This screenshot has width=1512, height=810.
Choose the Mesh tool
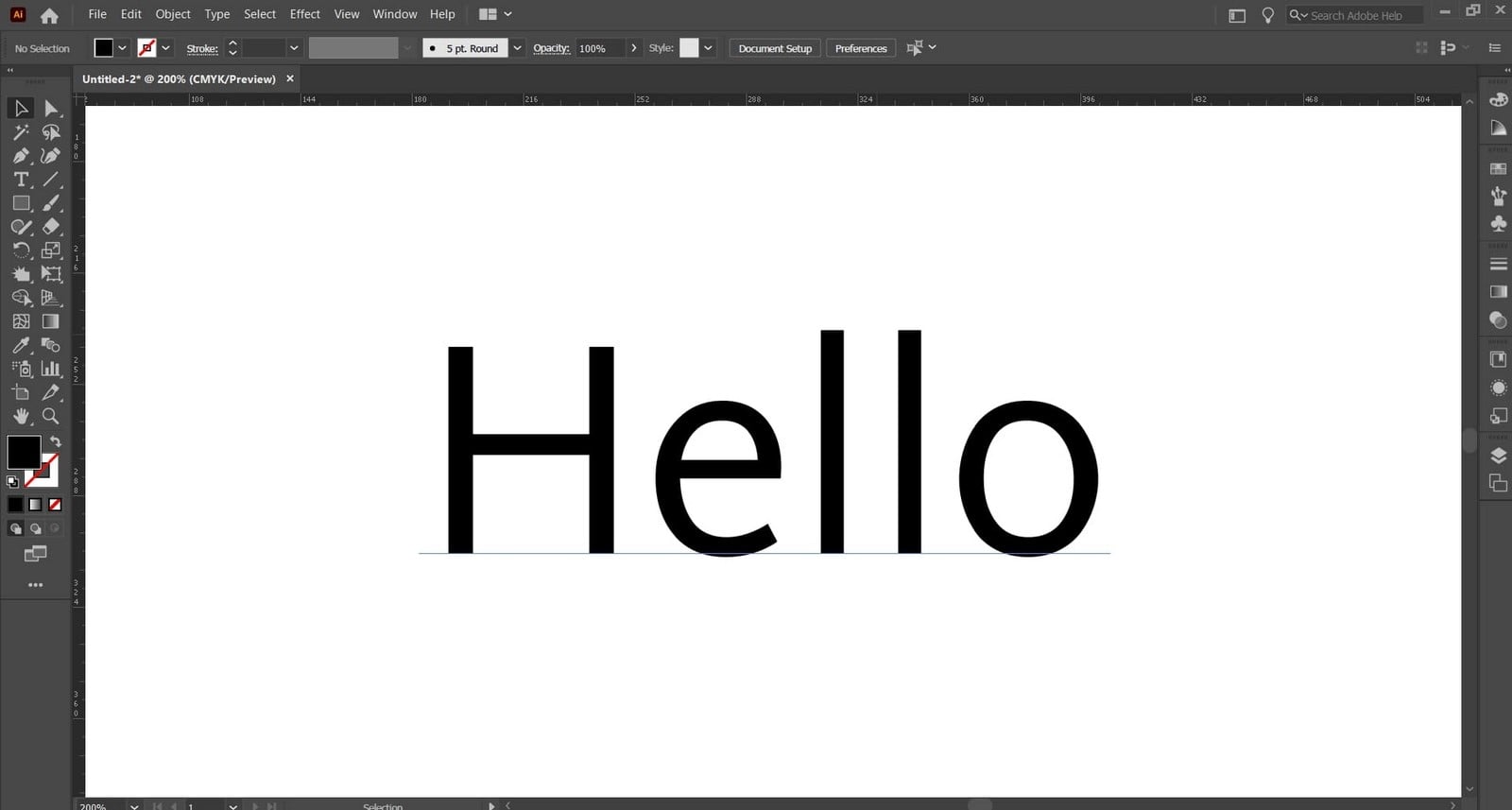tap(21, 321)
